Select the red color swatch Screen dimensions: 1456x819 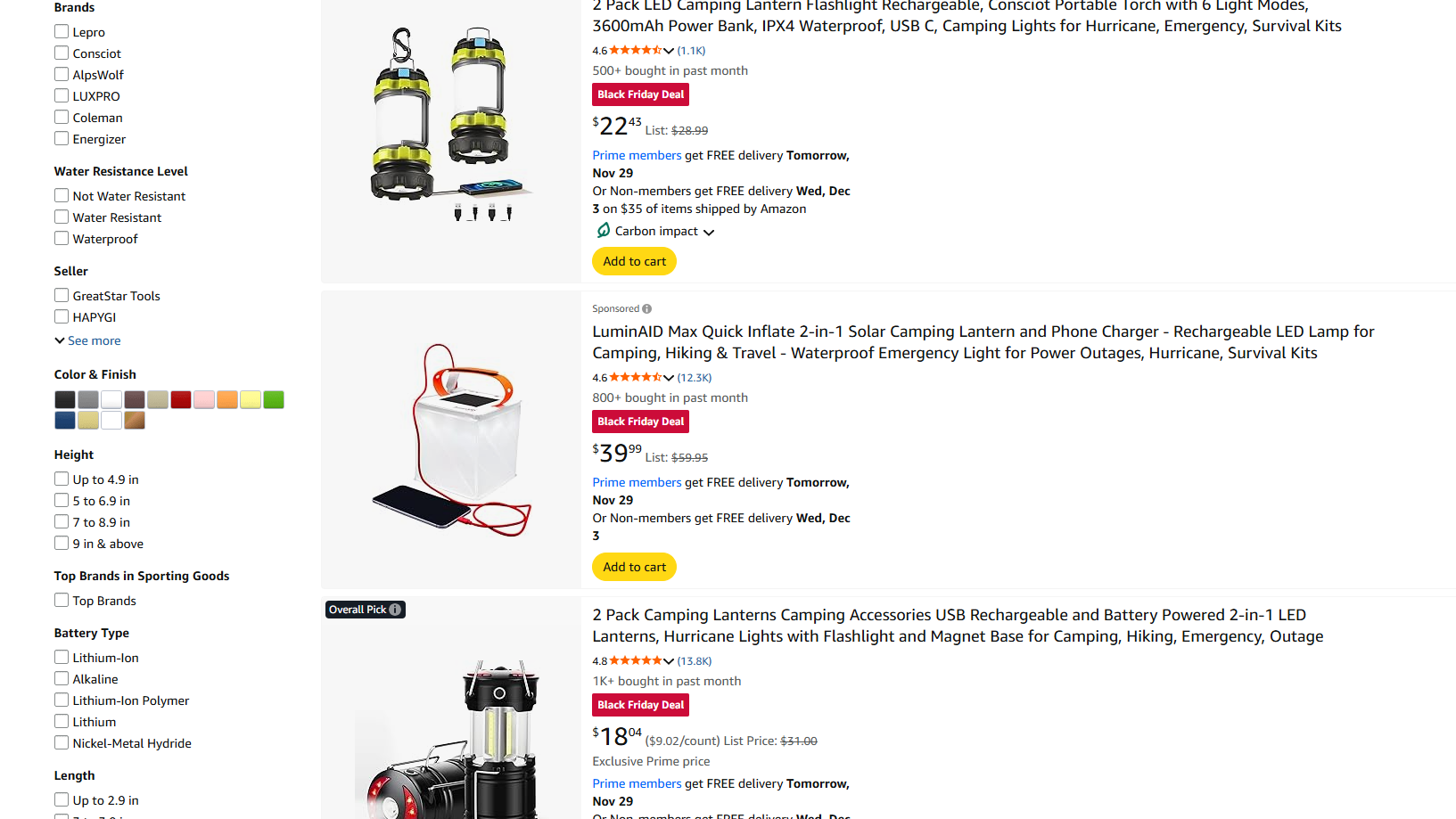tap(181, 399)
